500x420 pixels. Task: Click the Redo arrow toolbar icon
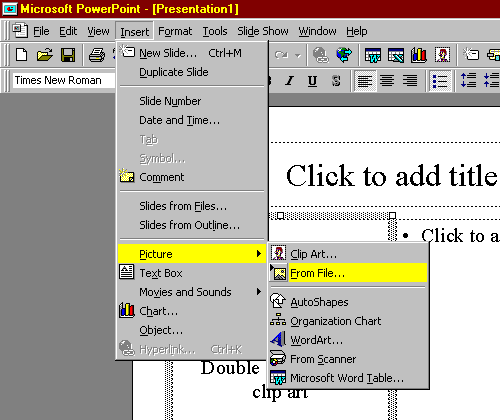tap(282, 55)
